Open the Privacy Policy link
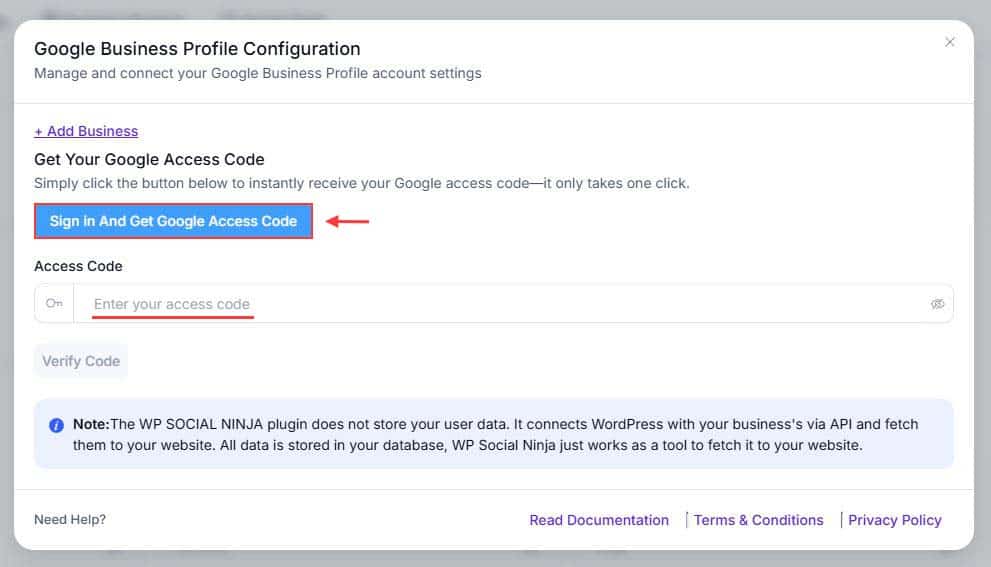 click(x=894, y=520)
